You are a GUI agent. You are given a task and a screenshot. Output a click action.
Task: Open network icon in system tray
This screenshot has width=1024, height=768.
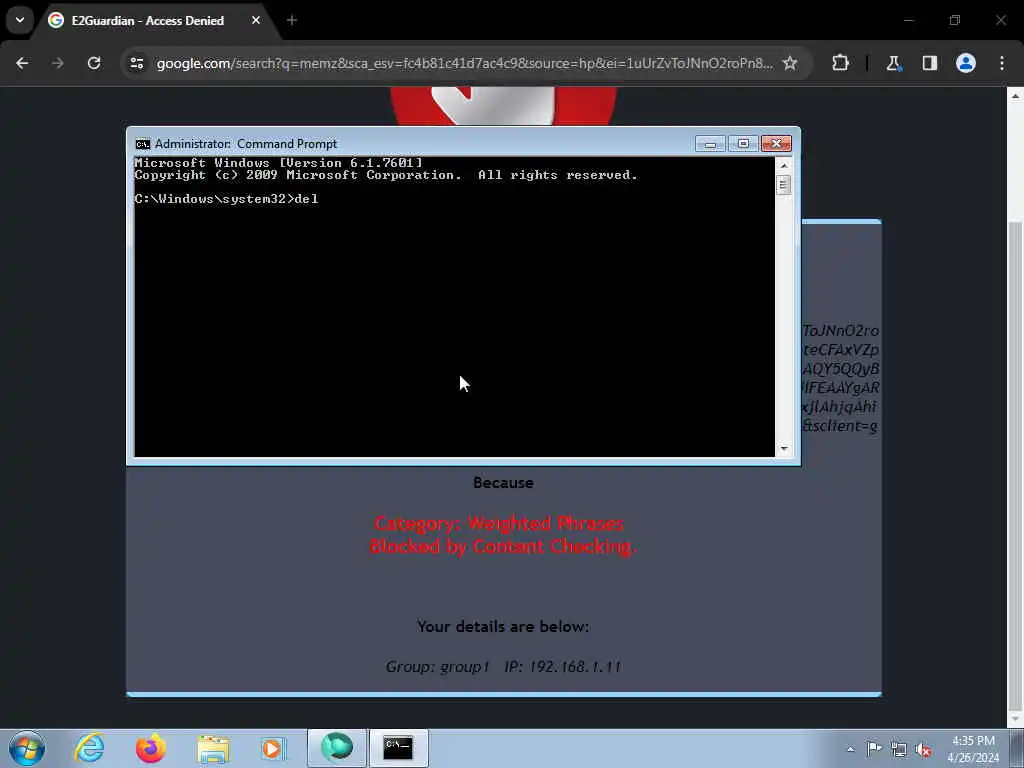point(899,749)
